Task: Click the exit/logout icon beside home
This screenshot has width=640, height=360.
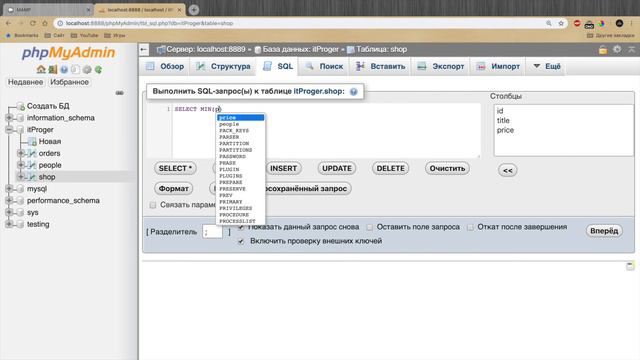Action: [x=53, y=69]
